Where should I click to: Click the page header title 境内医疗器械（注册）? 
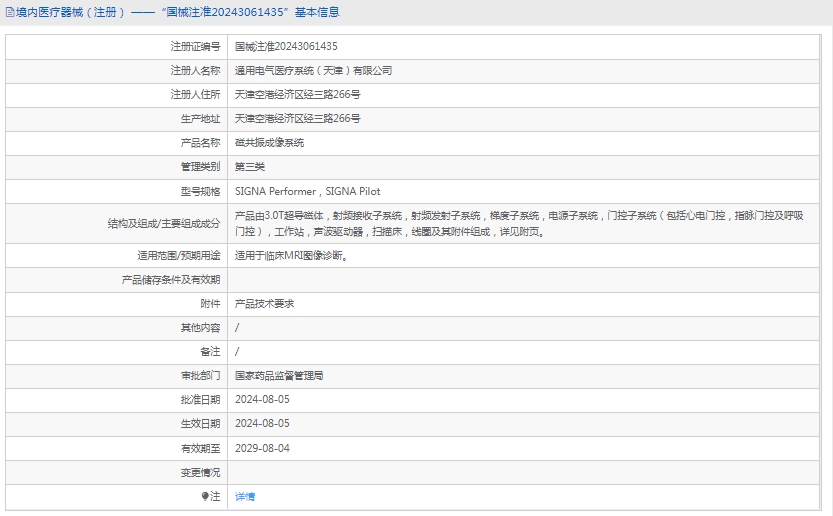70,13
